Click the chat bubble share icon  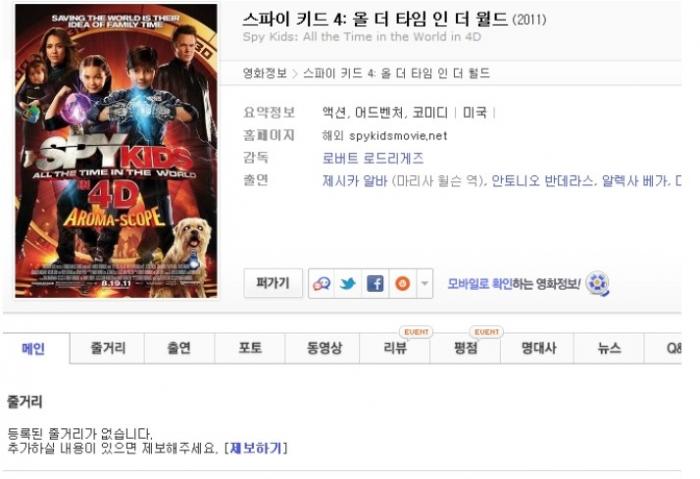[x=321, y=283]
